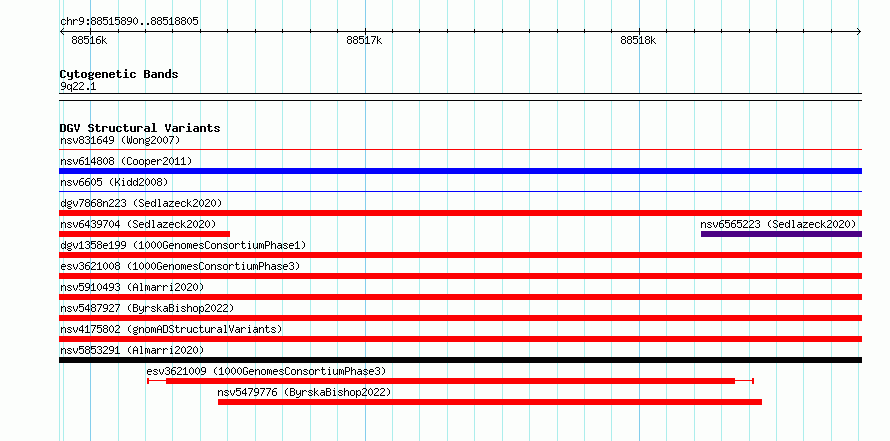Open the nsv5487927 (ByrskaBishop2022) label
This screenshot has height=441, width=890.
pos(147,308)
